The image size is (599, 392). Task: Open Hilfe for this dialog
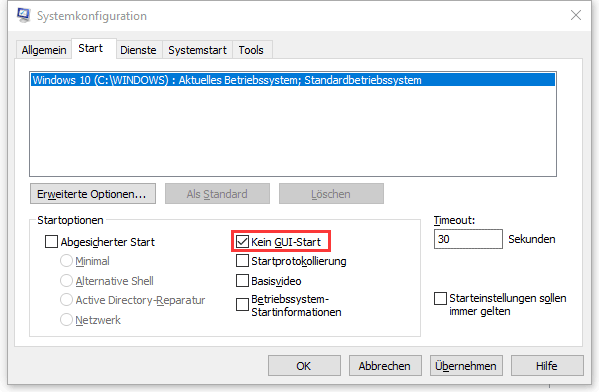click(547, 366)
